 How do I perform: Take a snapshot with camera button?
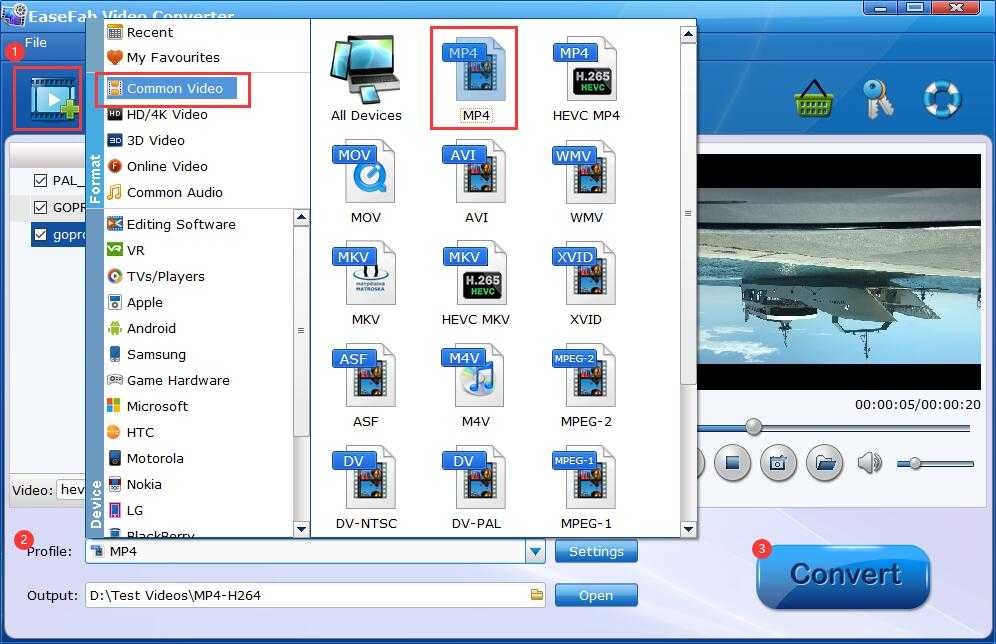tap(778, 463)
